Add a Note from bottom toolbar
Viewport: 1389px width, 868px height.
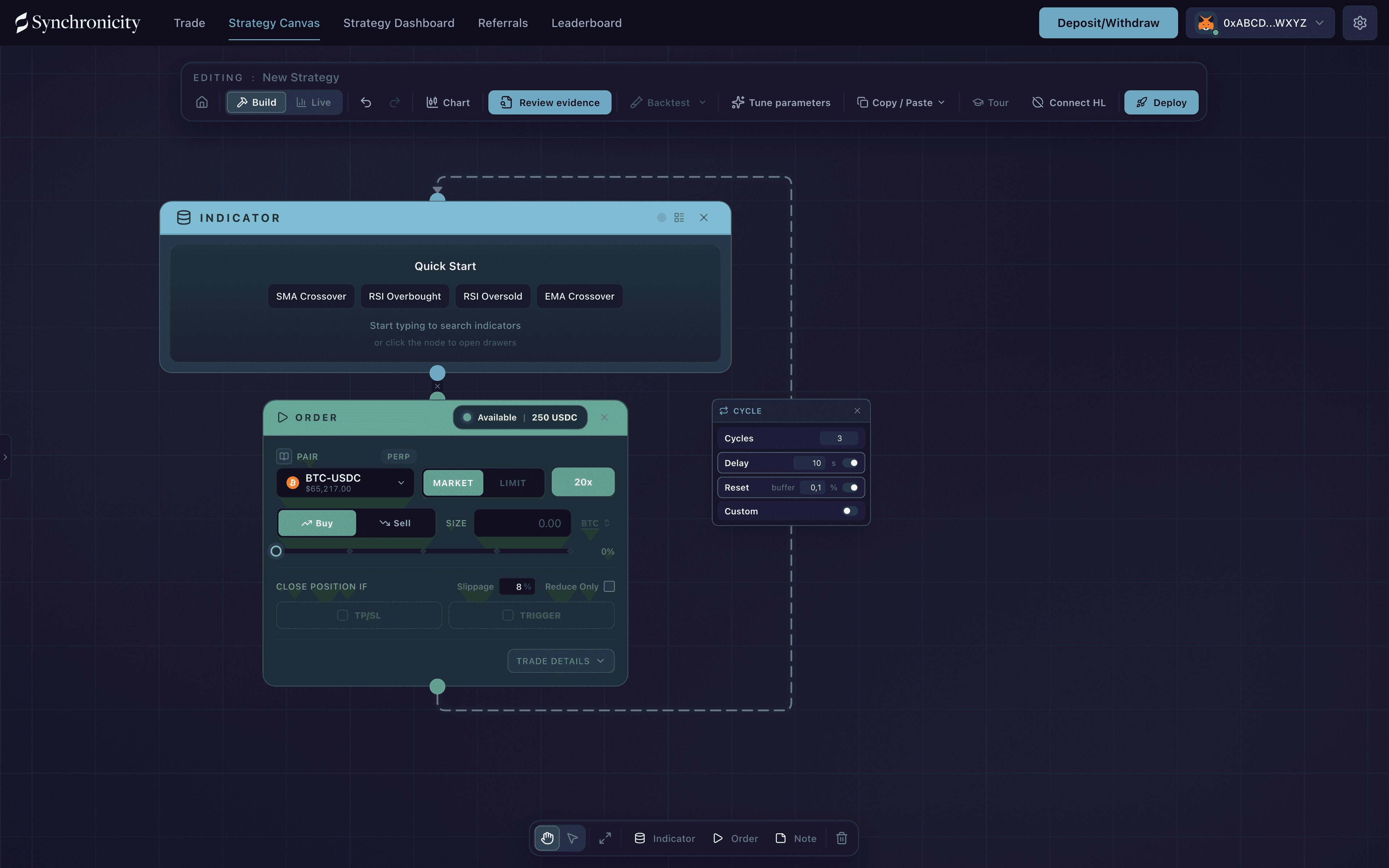pos(795,838)
